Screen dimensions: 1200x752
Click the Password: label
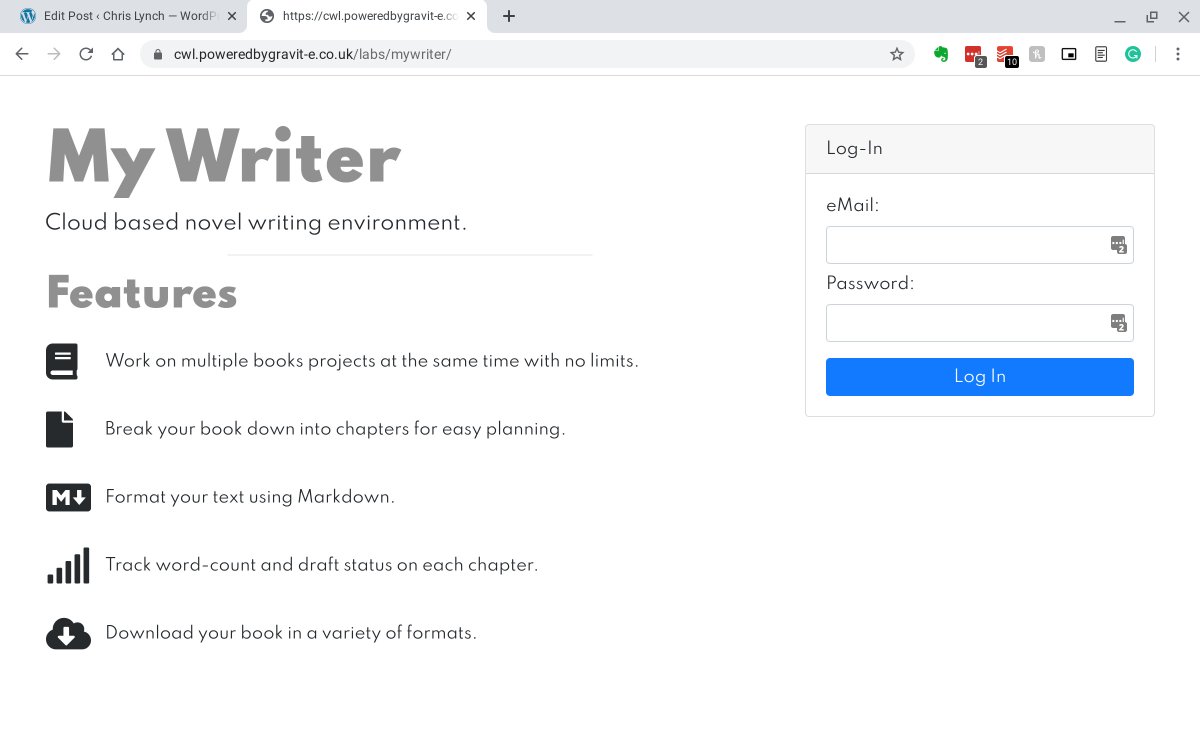coord(871,284)
